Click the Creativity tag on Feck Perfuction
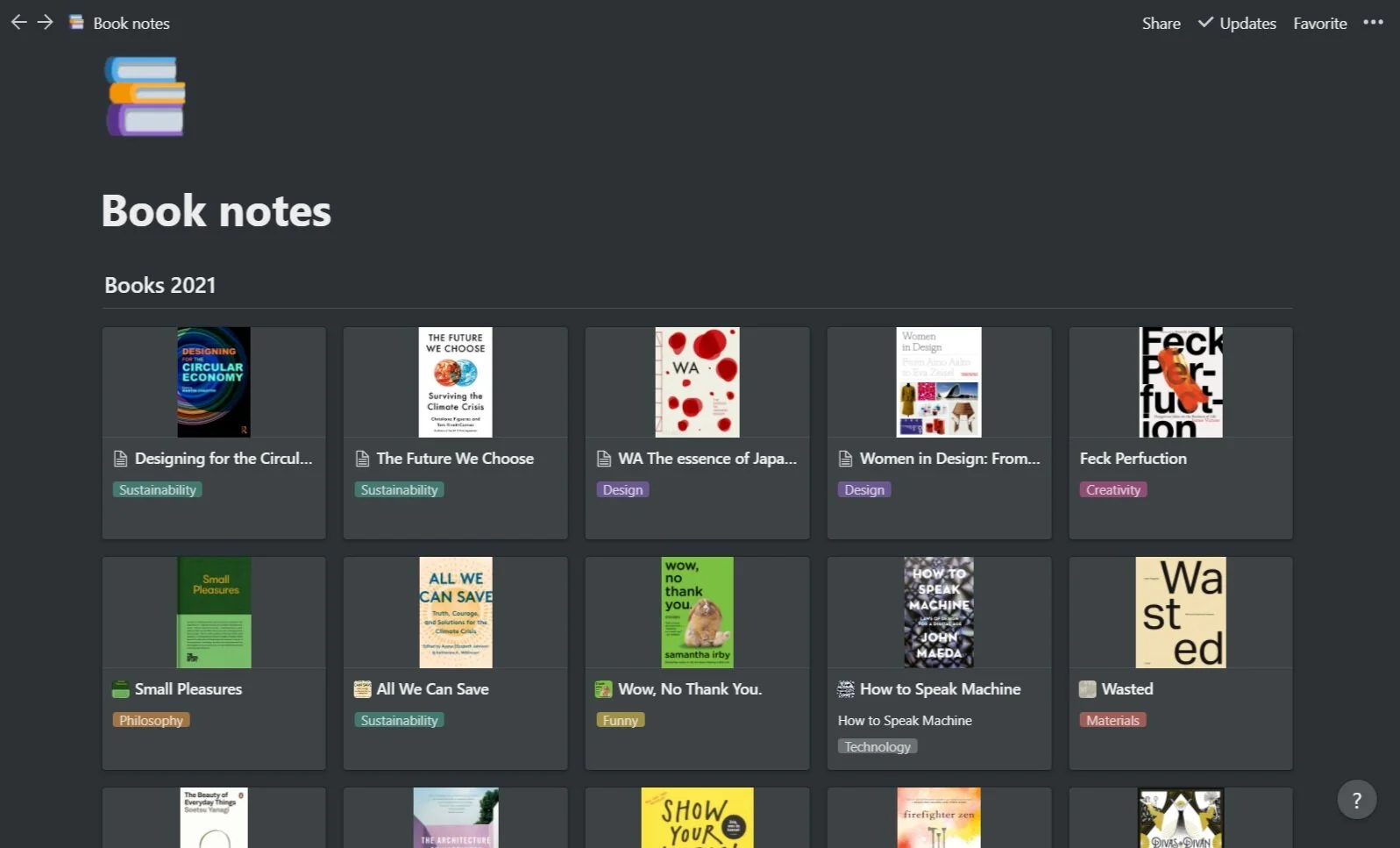1400x848 pixels. pos(1113,490)
